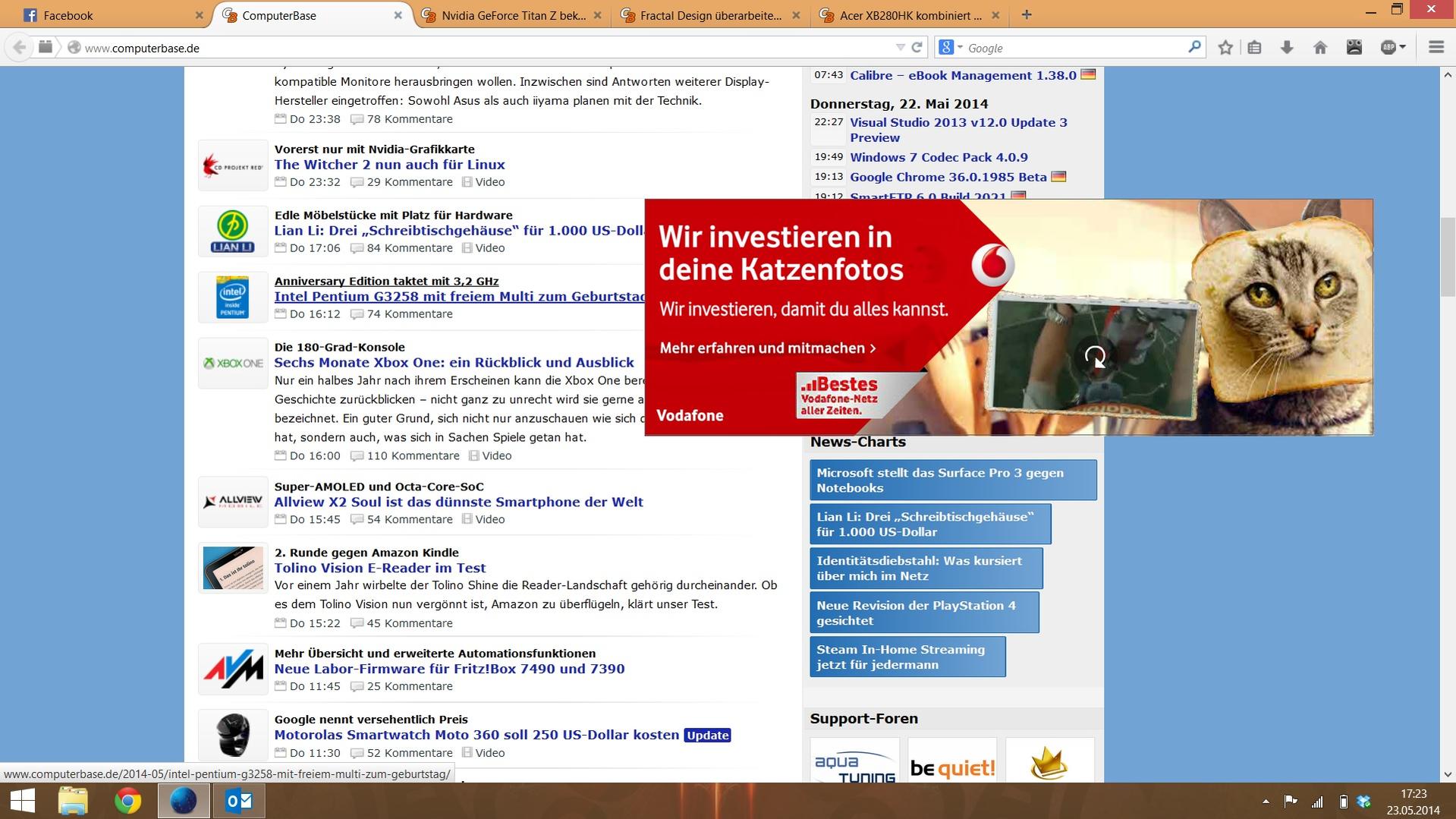Click the AVM logo thumbnail

[x=232, y=669]
